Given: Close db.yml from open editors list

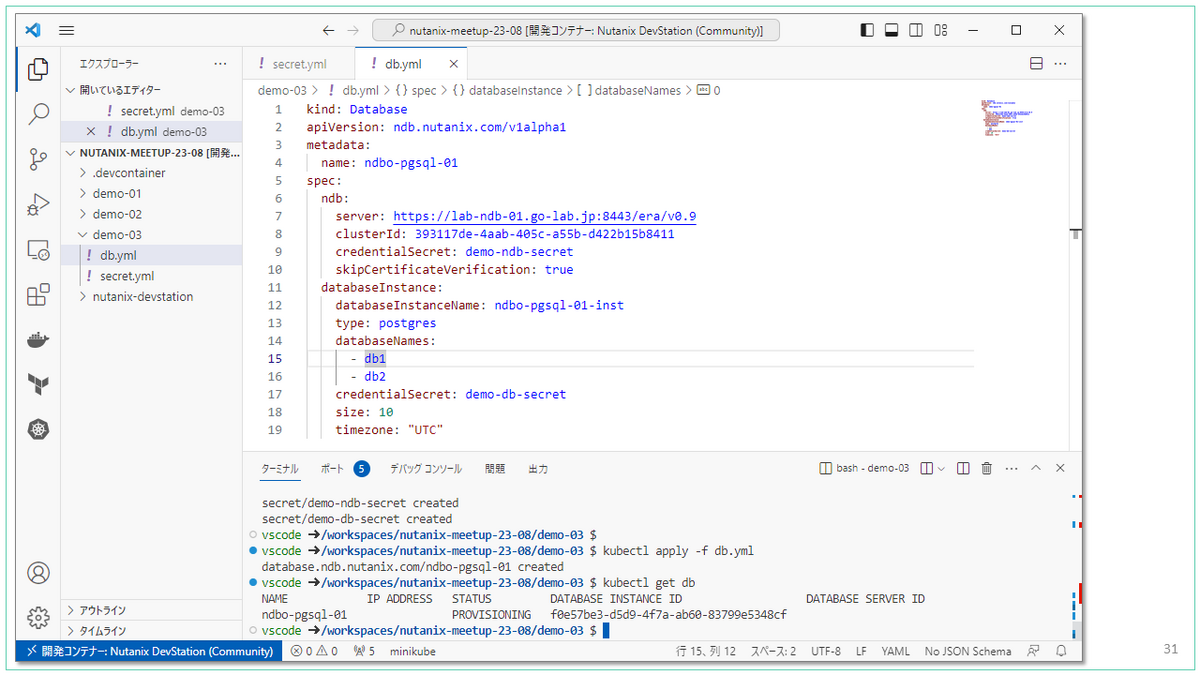Looking at the screenshot, I should pos(91,132).
